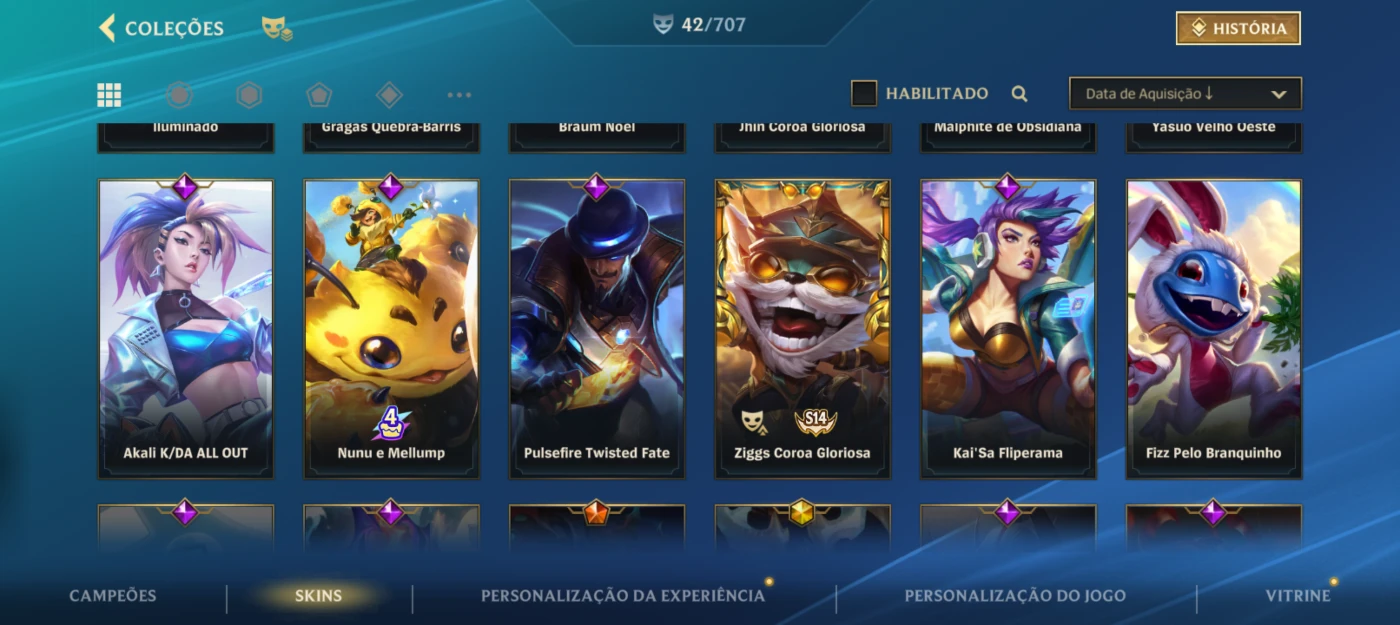Select the diamond rarity filter icon
This screenshot has height=625, width=1400.
[x=389, y=95]
